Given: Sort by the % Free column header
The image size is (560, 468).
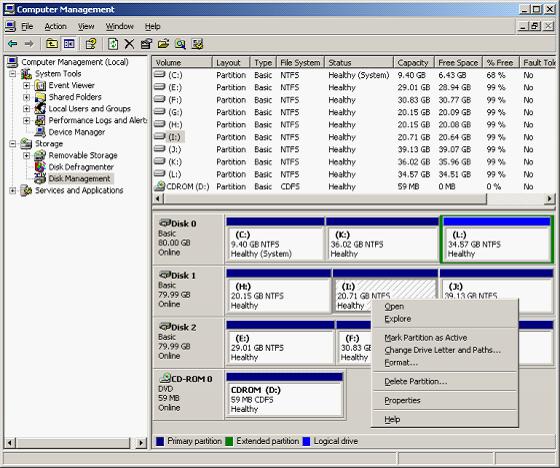Looking at the screenshot, I should [x=500, y=63].
